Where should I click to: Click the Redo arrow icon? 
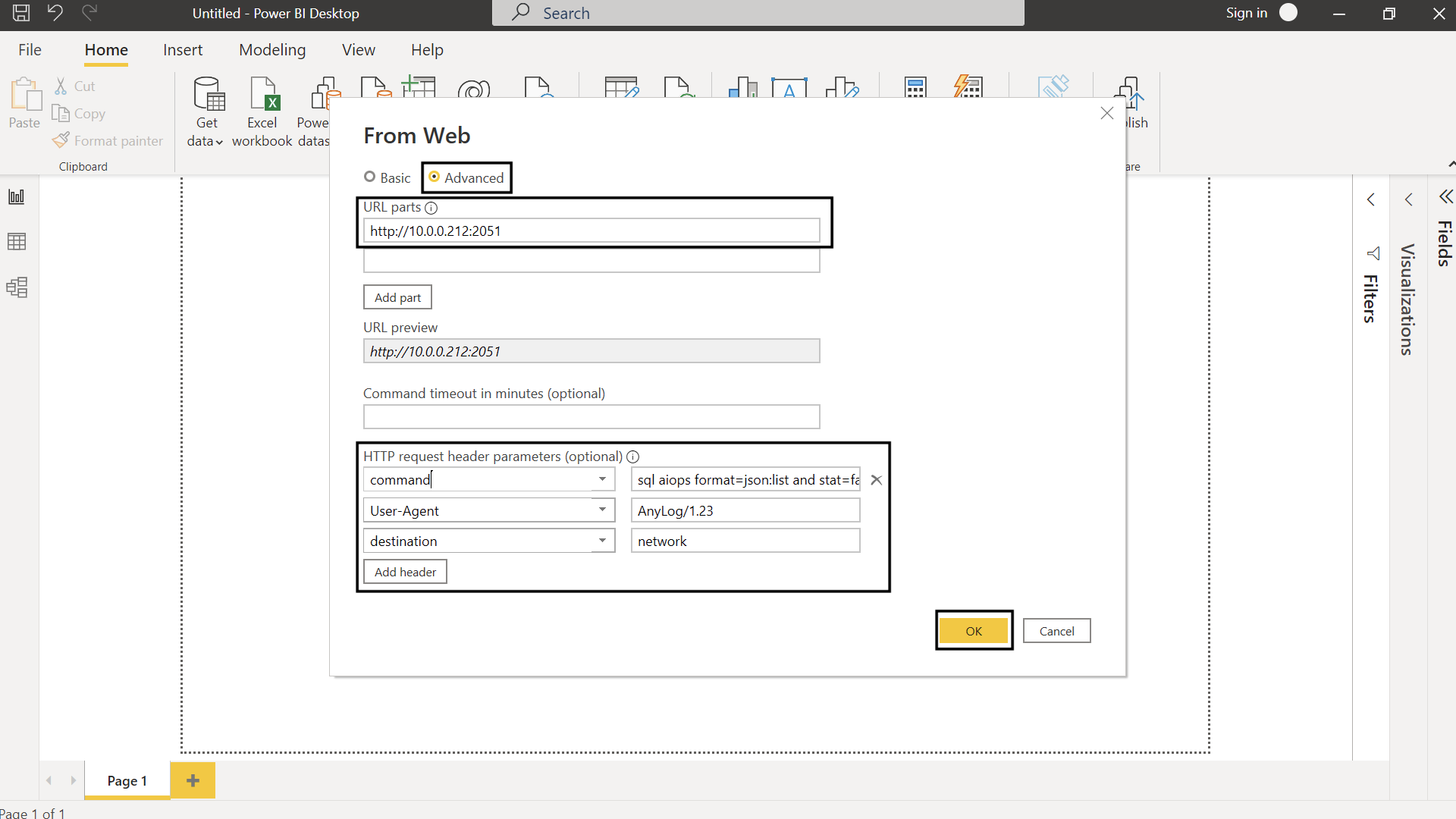pos(89,12)
